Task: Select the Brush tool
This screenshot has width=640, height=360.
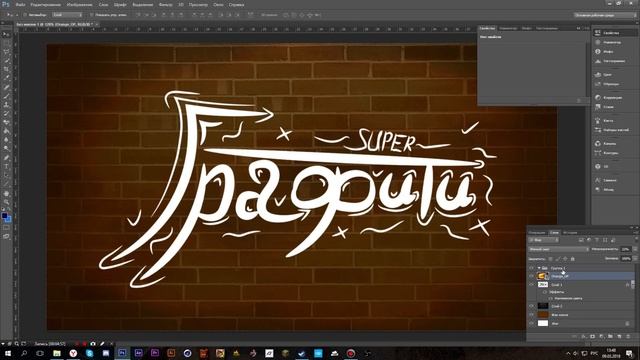Action: point(7,96)
